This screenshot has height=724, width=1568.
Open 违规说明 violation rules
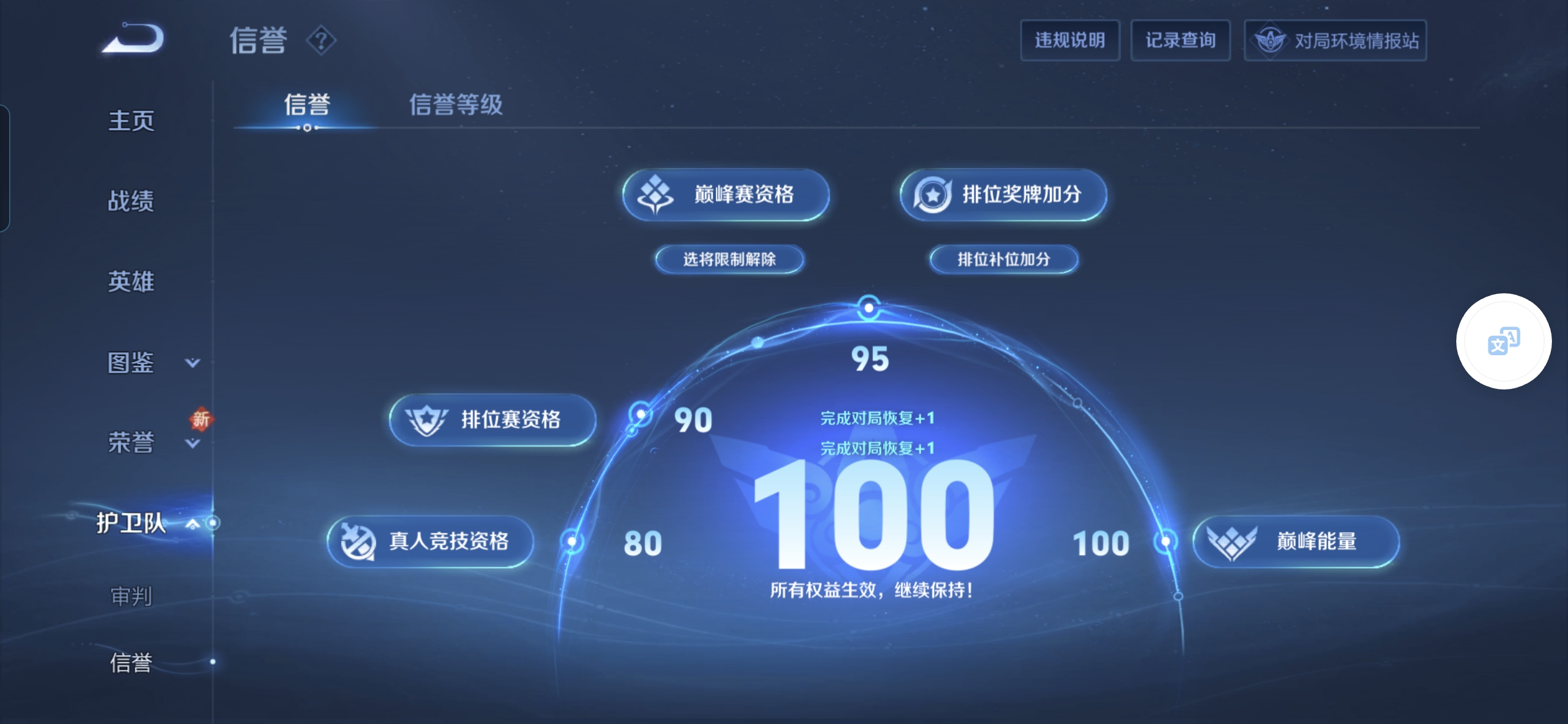click(x=1069, y=41)
